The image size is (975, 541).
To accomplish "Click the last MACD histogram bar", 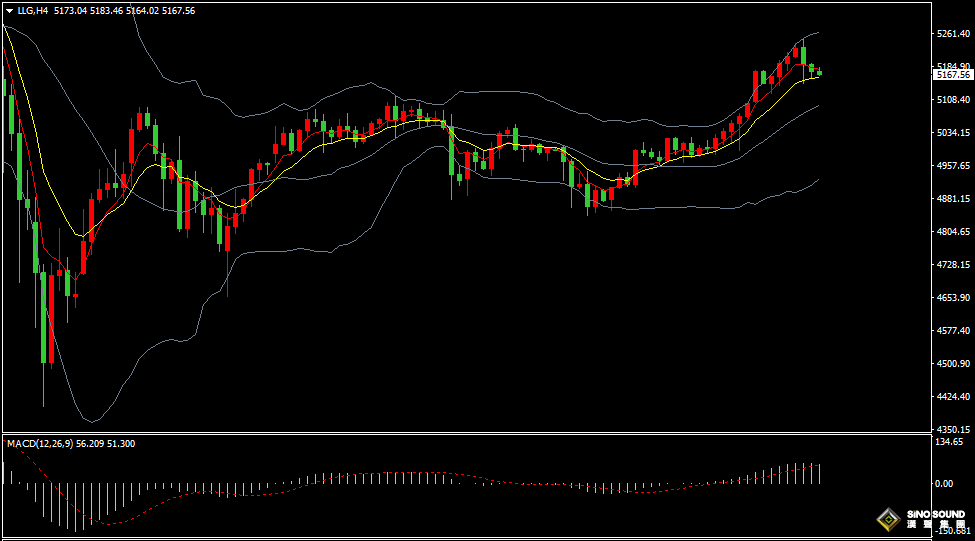I will tap(819, 474).
